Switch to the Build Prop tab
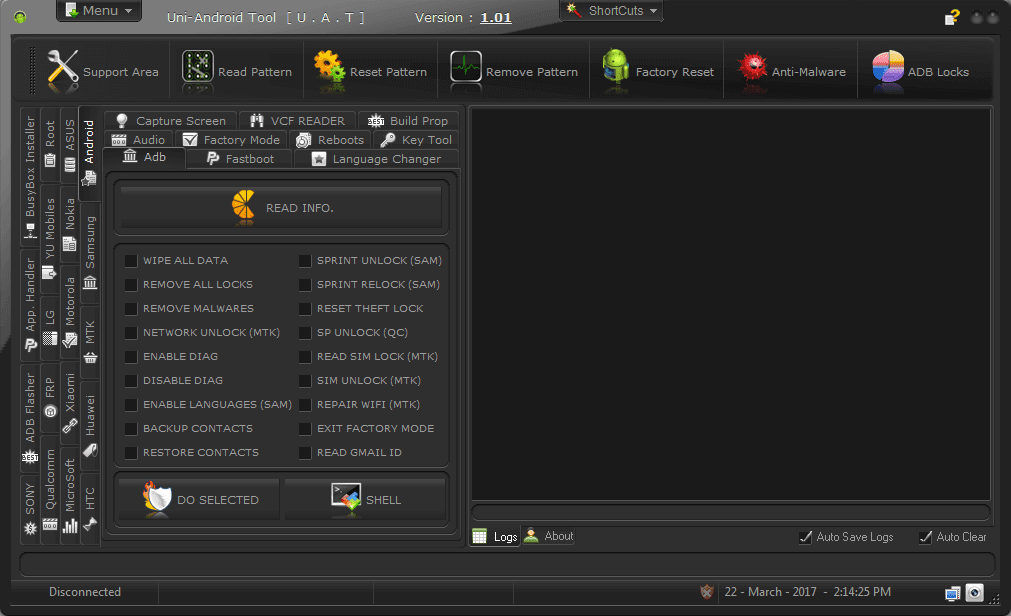1011x616 pixels. pos(407,121)
